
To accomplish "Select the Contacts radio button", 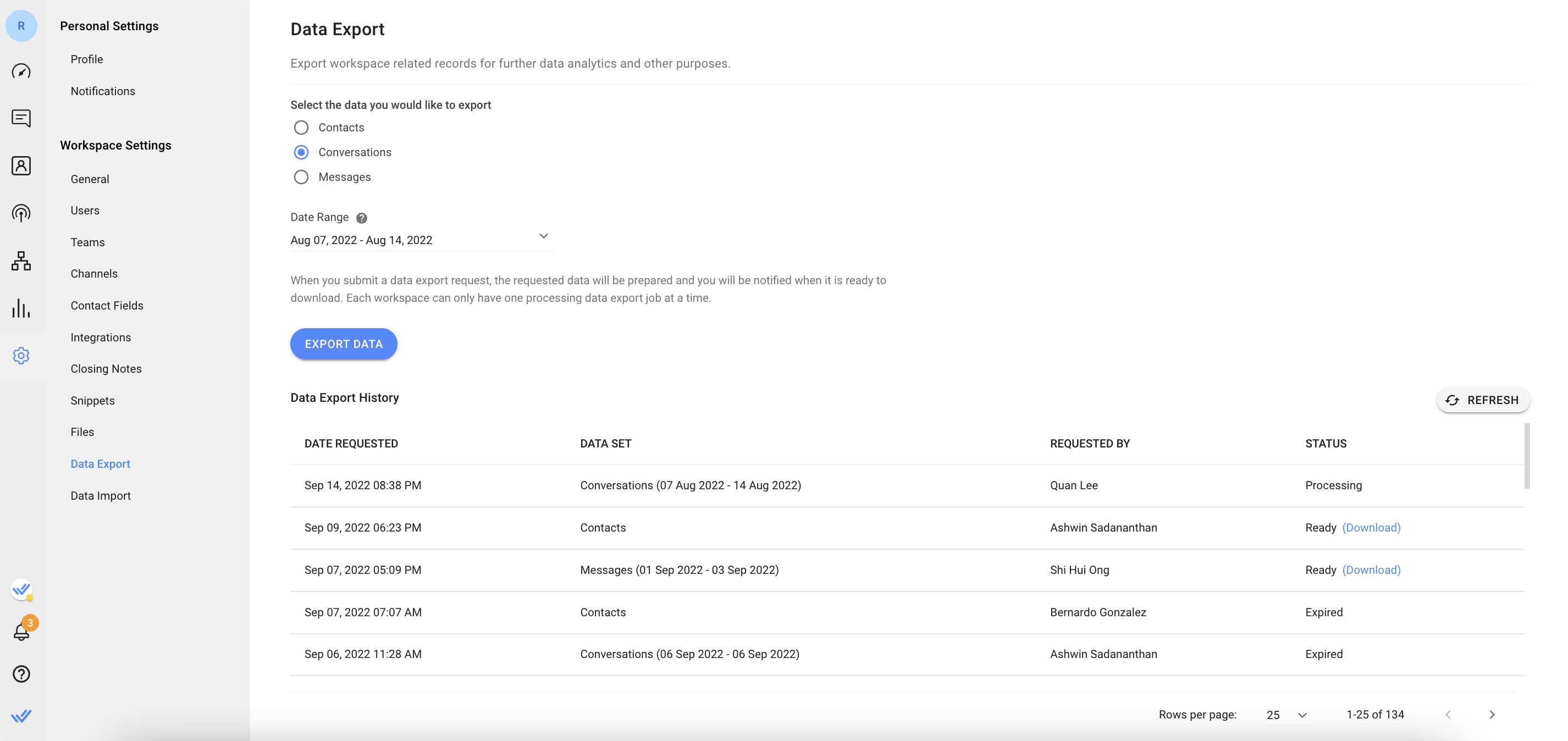I will [300, 128].
